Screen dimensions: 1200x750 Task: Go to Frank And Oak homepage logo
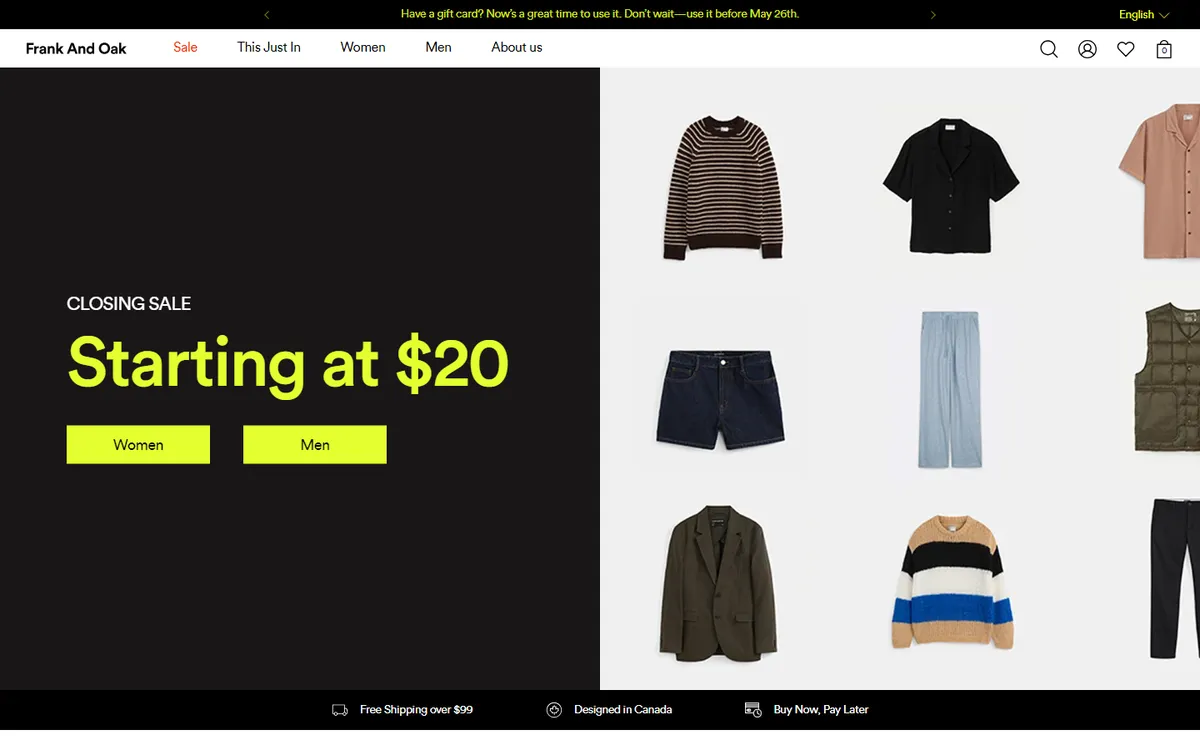tap(76, 48)
